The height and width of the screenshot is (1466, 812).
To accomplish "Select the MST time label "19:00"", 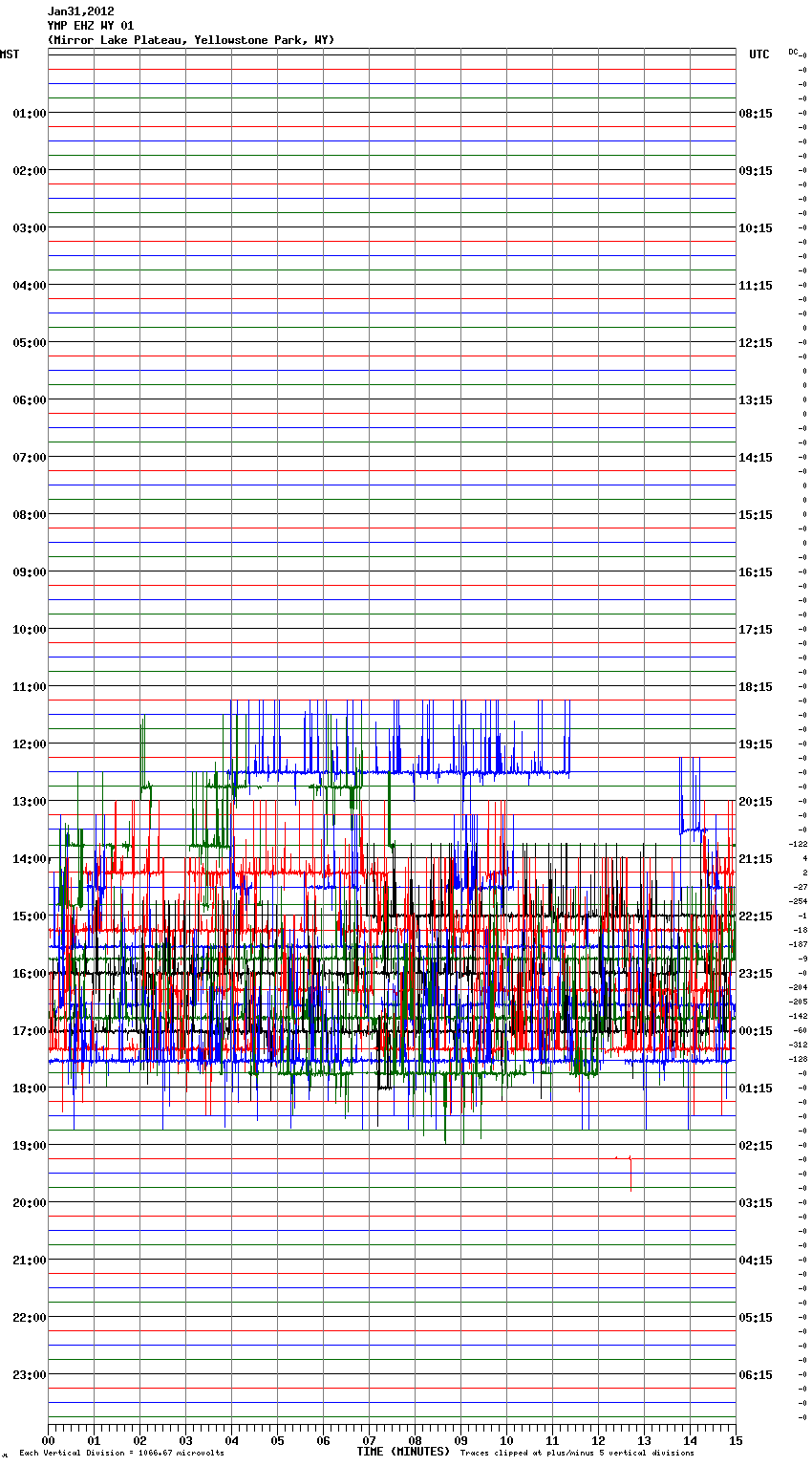I will pos(30,1146).
